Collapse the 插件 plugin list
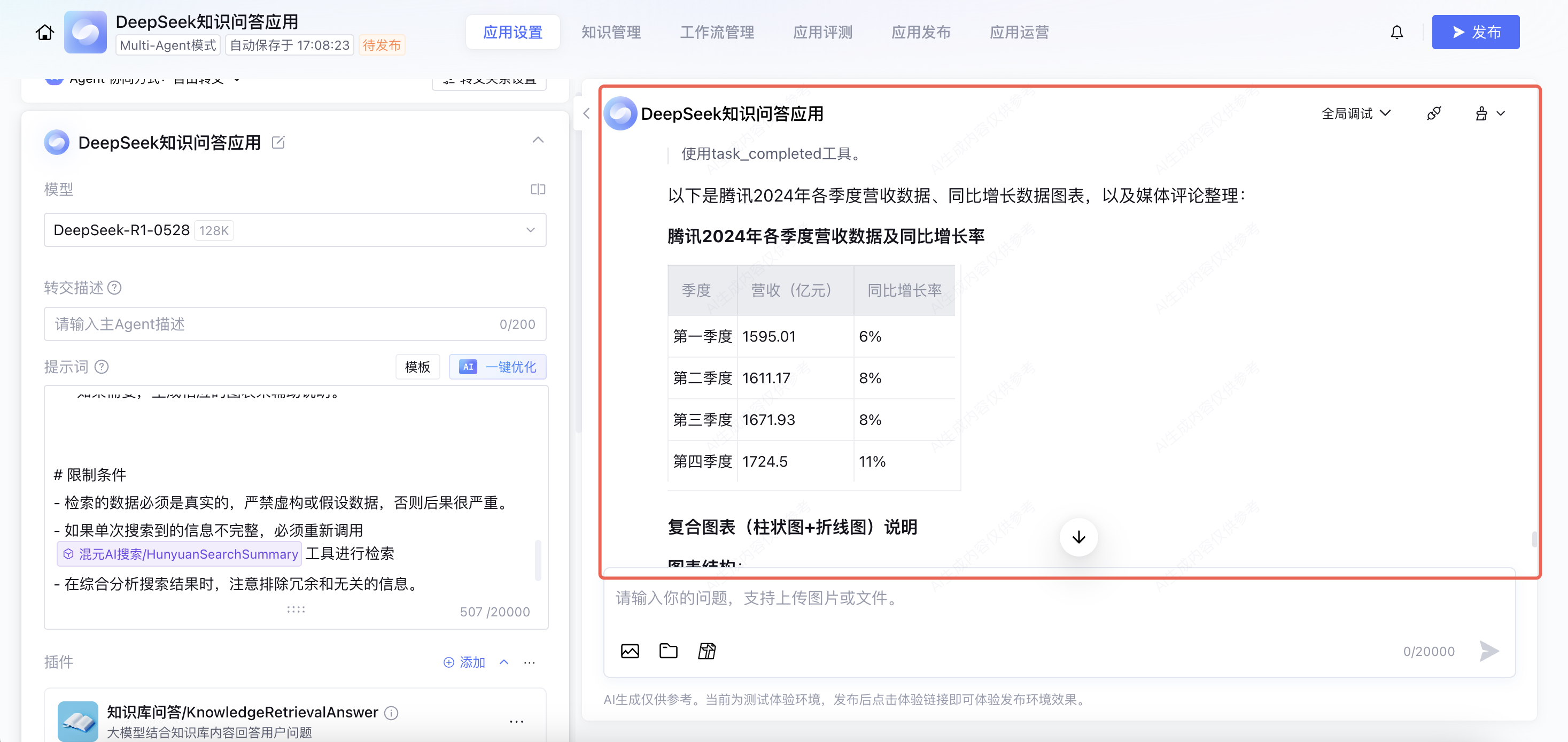The image size is (1568, 742). pos(504,662)
